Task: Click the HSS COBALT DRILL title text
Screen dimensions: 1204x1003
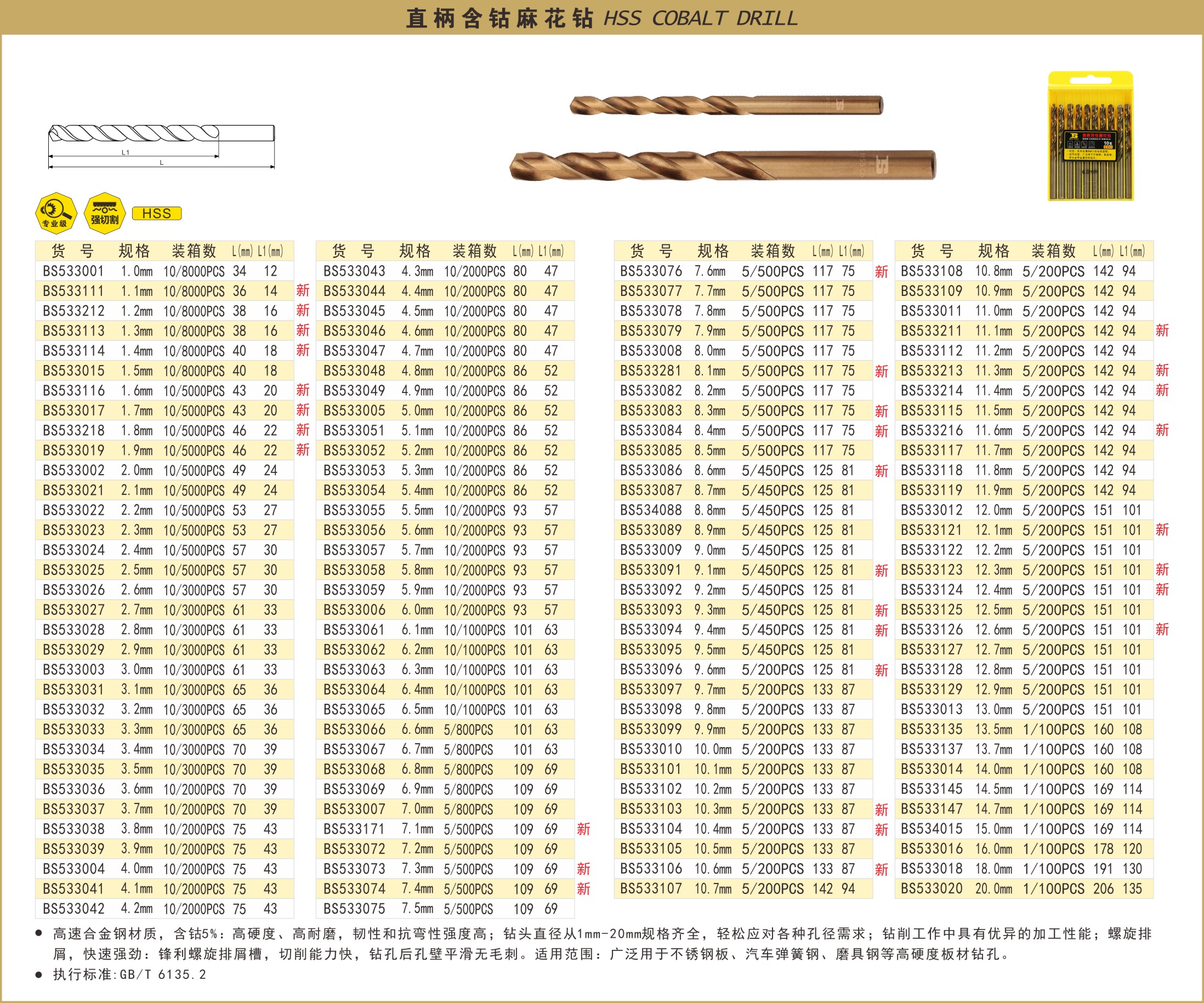Action: point(700,18)
